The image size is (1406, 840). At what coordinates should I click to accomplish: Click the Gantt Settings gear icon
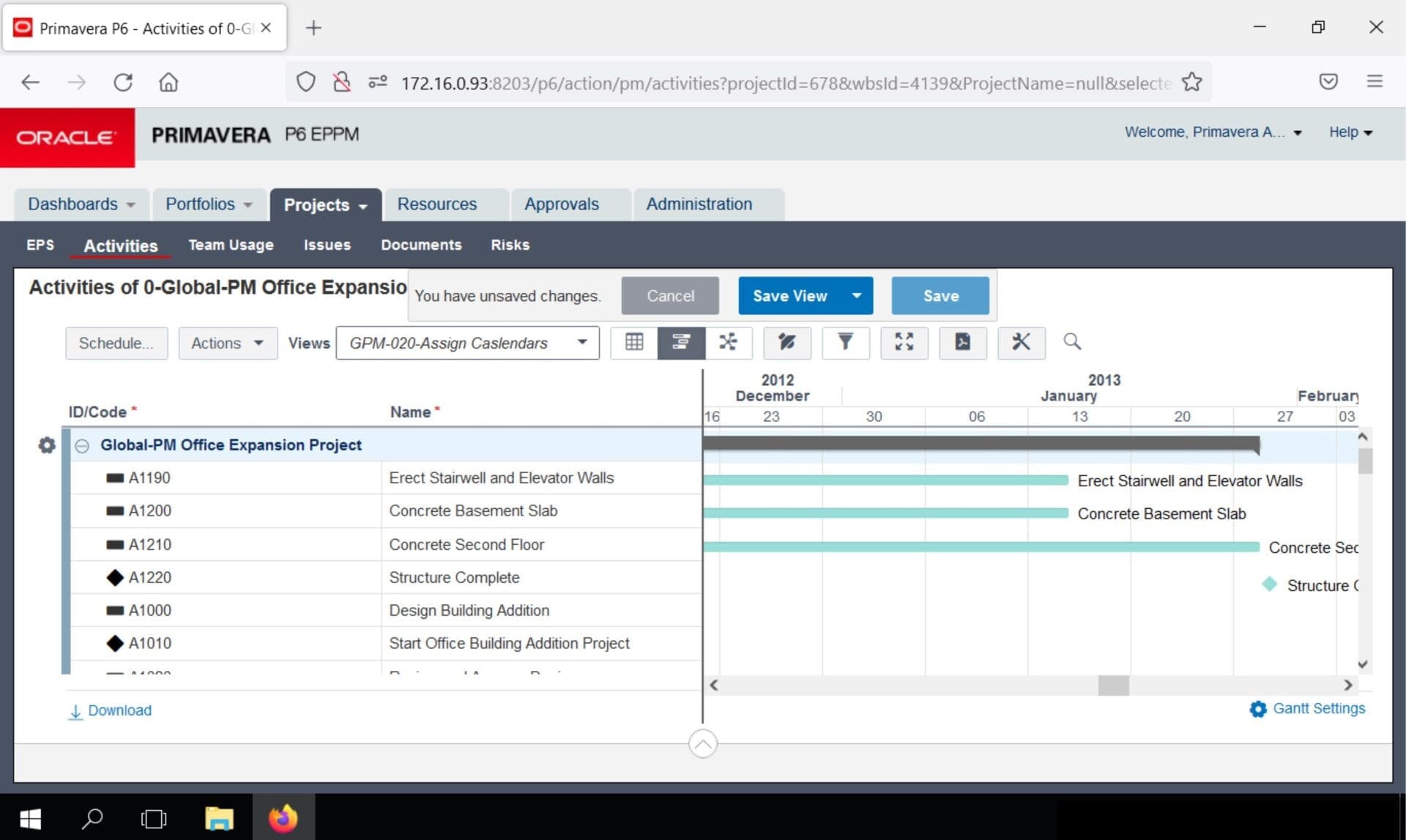(x=1257, y=709)
